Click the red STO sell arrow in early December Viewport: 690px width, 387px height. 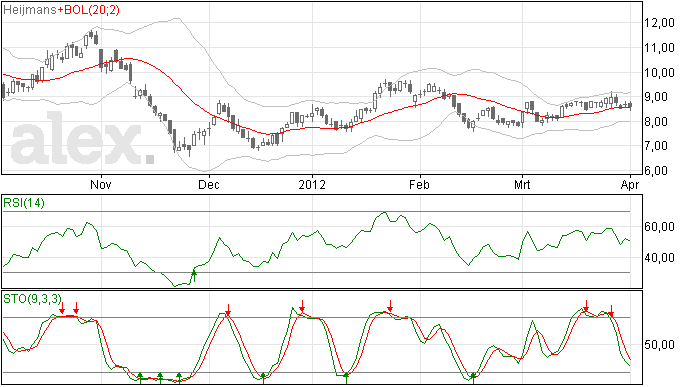tap(228, 310)
